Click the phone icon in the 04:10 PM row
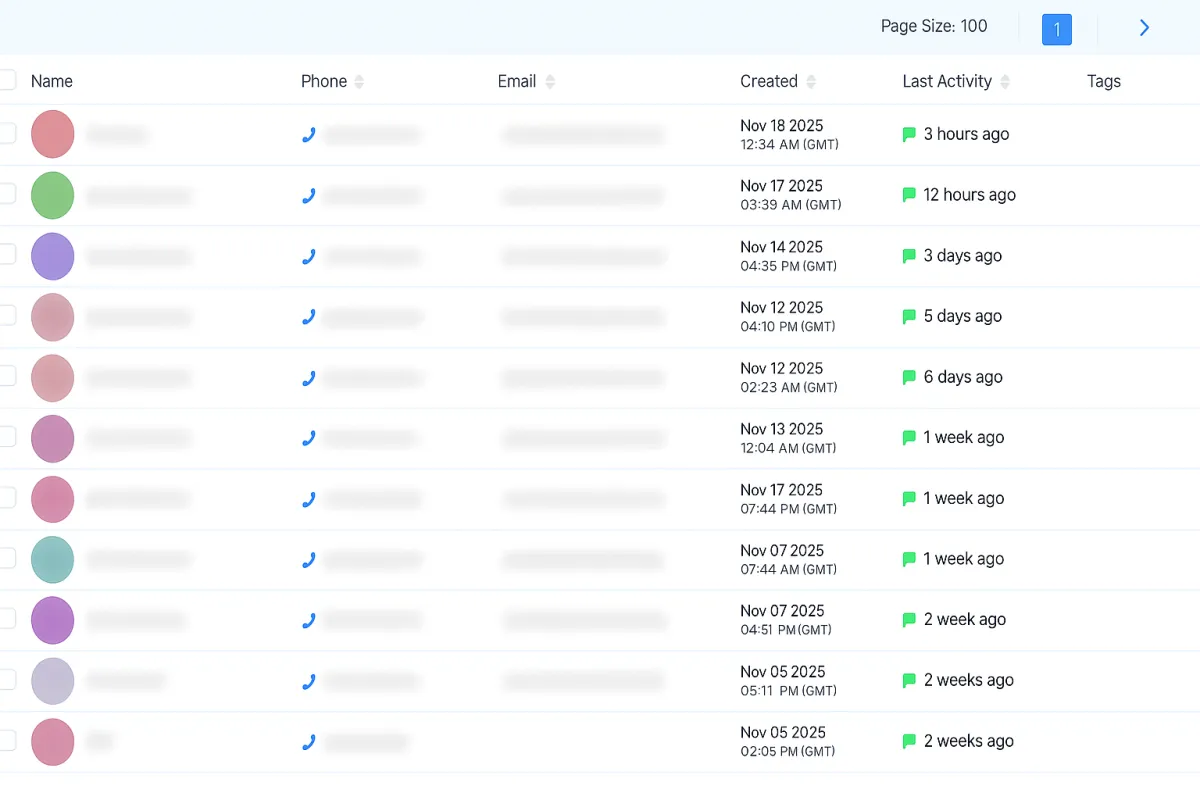Screen dimensions: 1200x800 coord(309,317)
